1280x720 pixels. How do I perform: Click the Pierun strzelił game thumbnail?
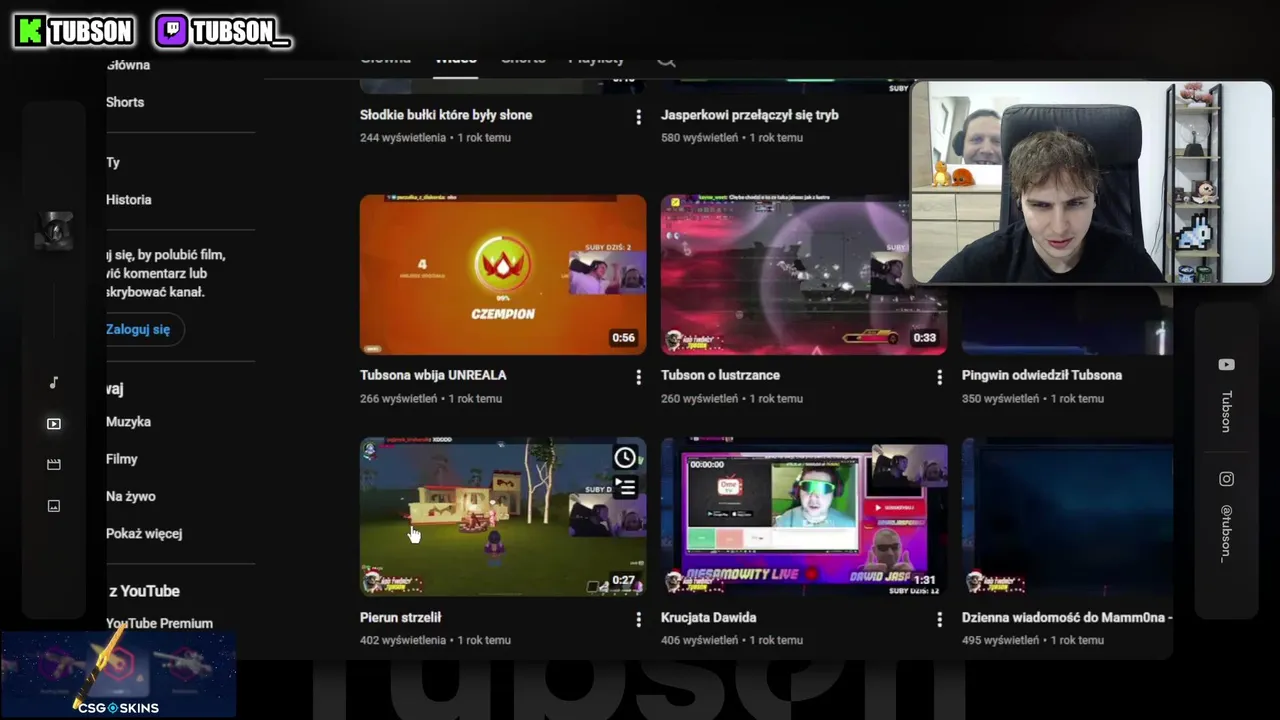click(x=503, y=516)
